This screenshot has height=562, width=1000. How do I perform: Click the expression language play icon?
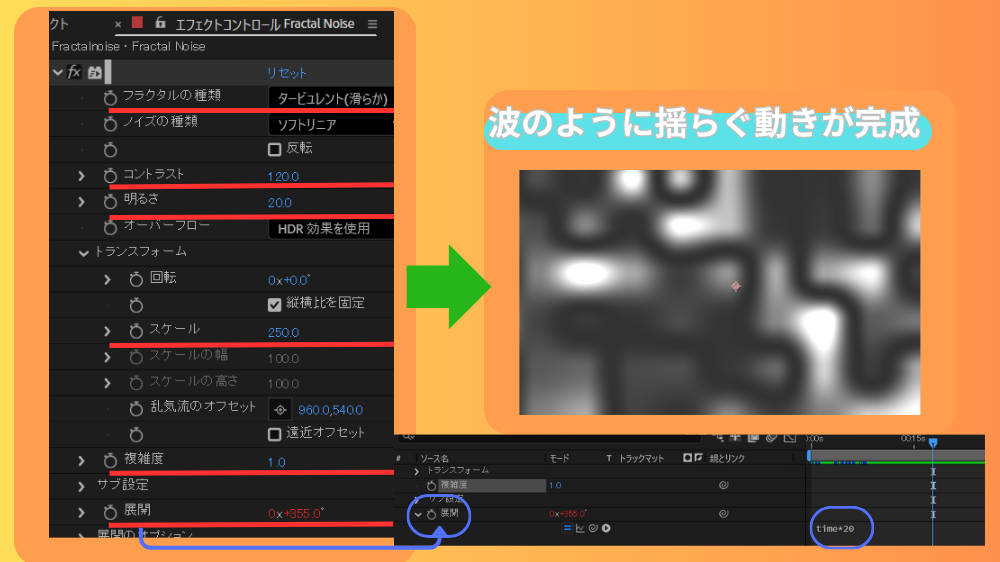click(606, 528)
